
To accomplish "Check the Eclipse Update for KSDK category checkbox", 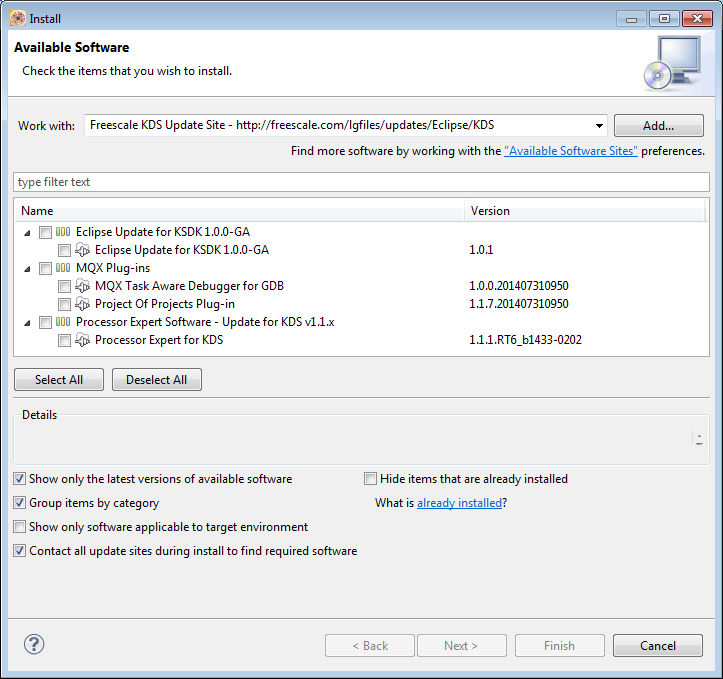I will pos(45,232).
